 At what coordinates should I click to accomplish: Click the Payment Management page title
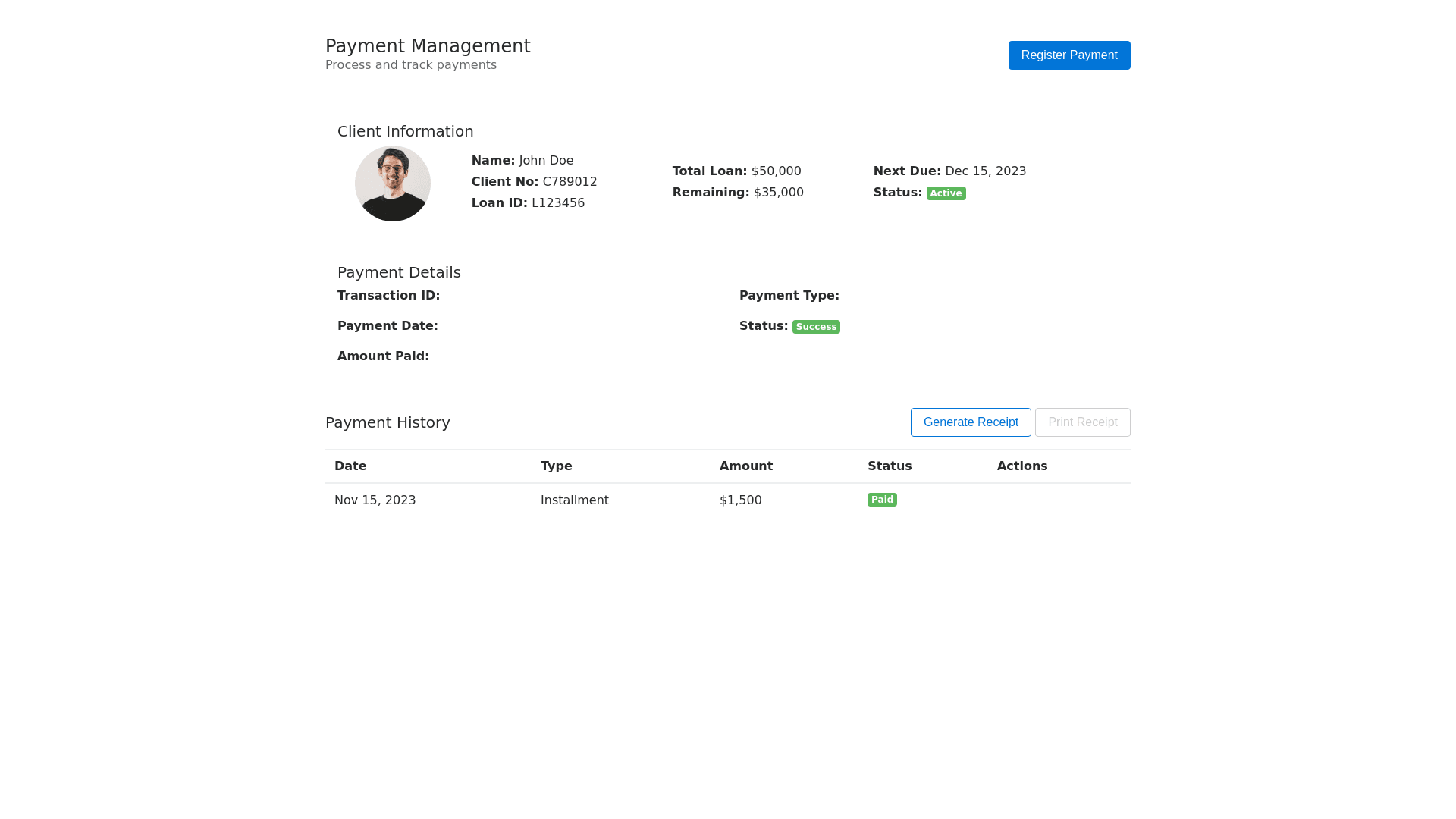[428, 46]
